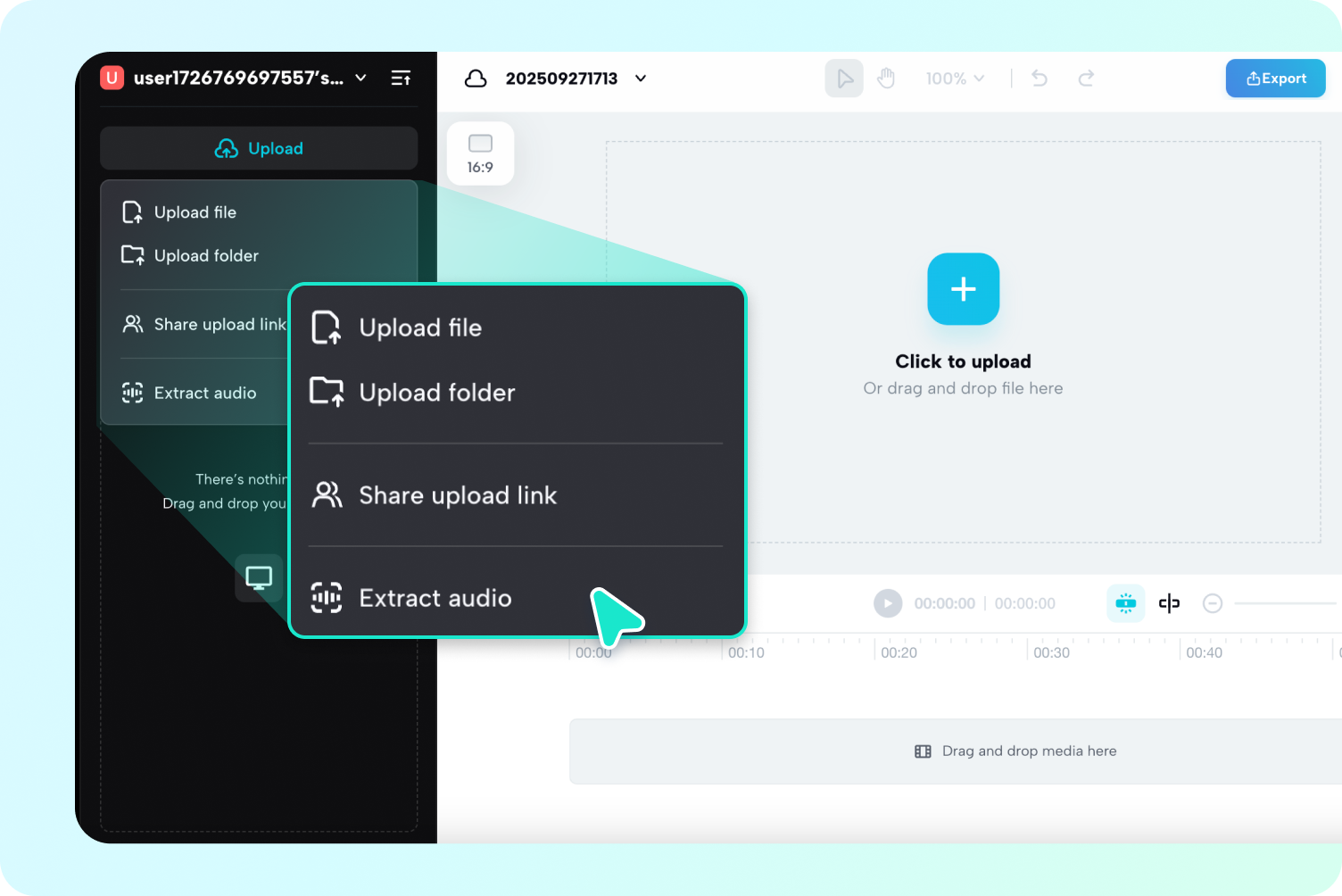
Task: Select Share upload link in the enlarged callout menu
Action: click(x=434, y=495)
